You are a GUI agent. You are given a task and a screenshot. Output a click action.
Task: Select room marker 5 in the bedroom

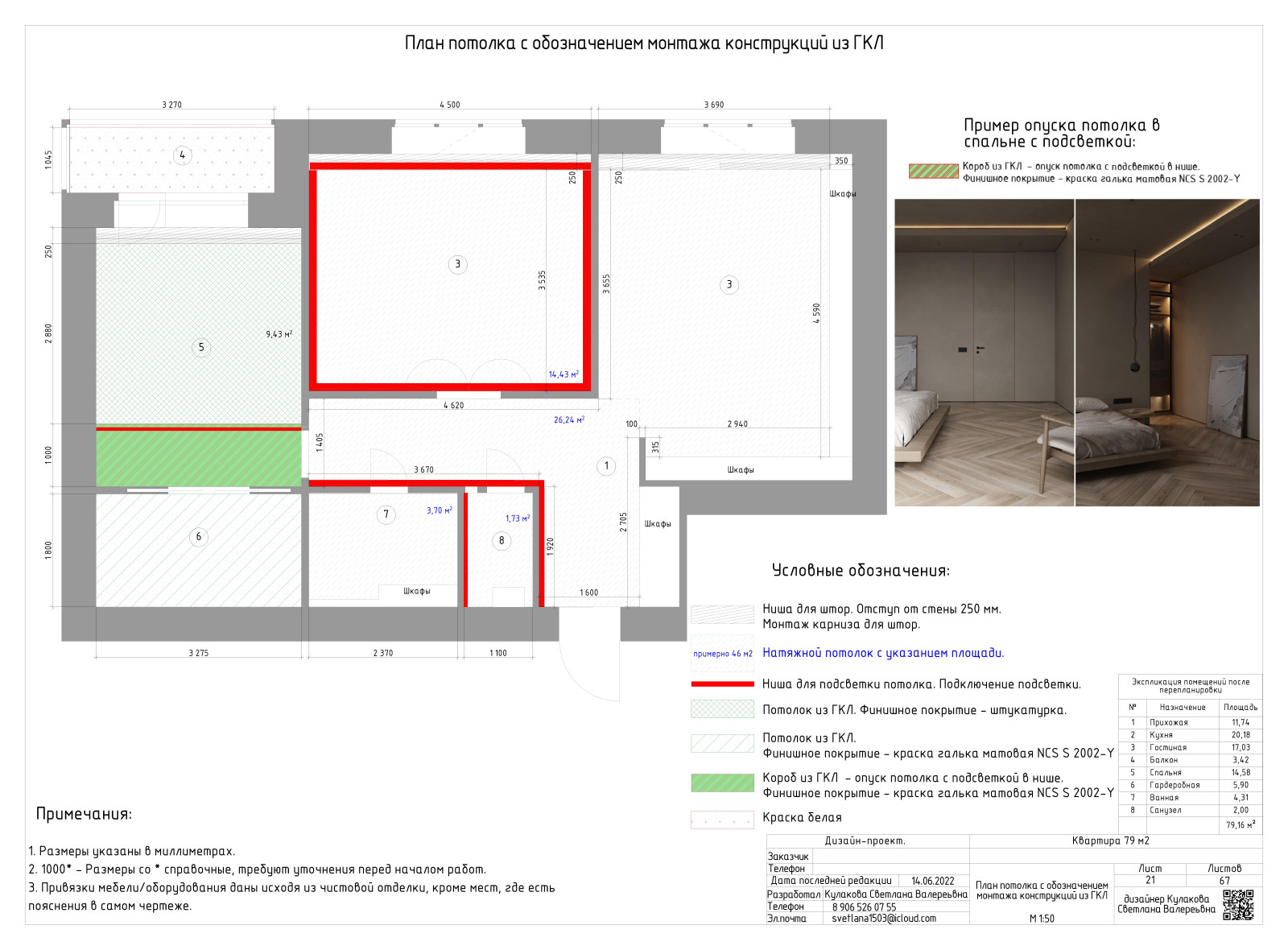(201, 347)
